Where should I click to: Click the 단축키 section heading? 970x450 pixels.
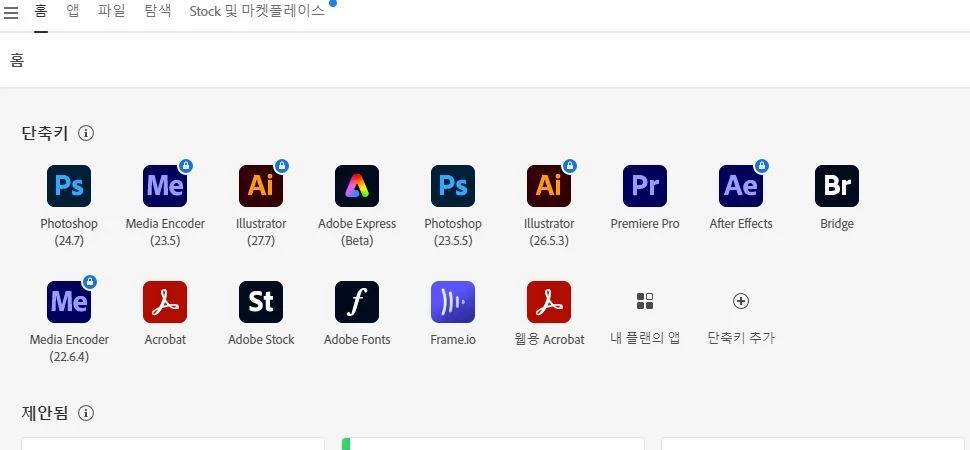pyautogui.click(x=45, y=133)
